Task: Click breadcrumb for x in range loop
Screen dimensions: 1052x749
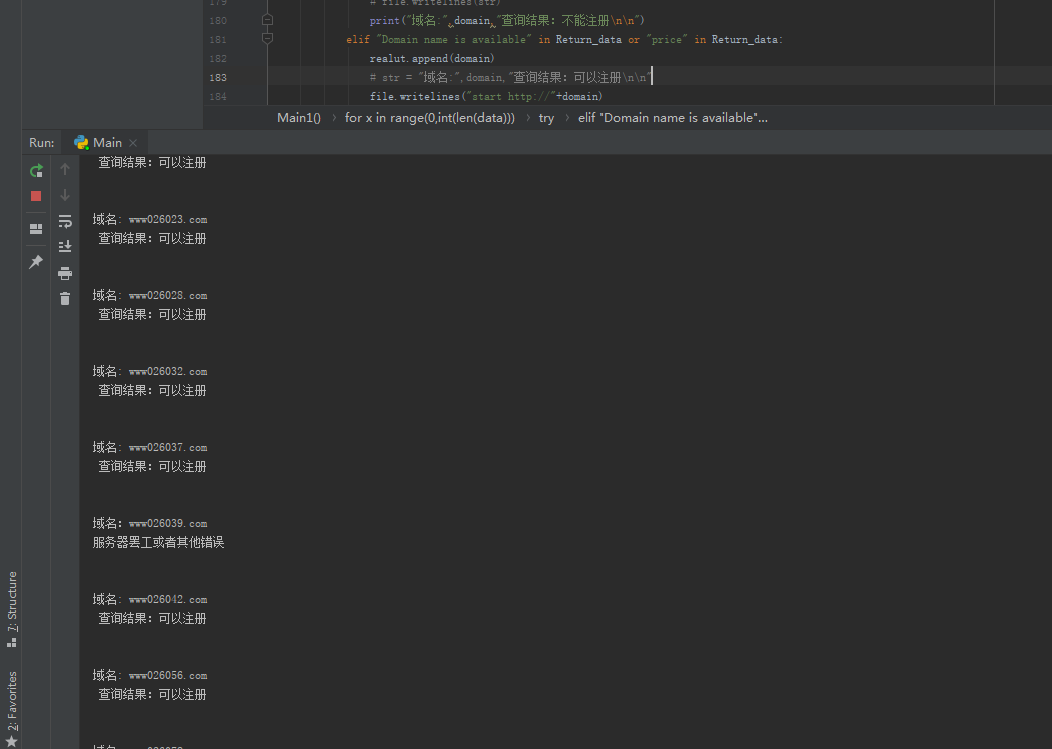Action: click(429, 118)
